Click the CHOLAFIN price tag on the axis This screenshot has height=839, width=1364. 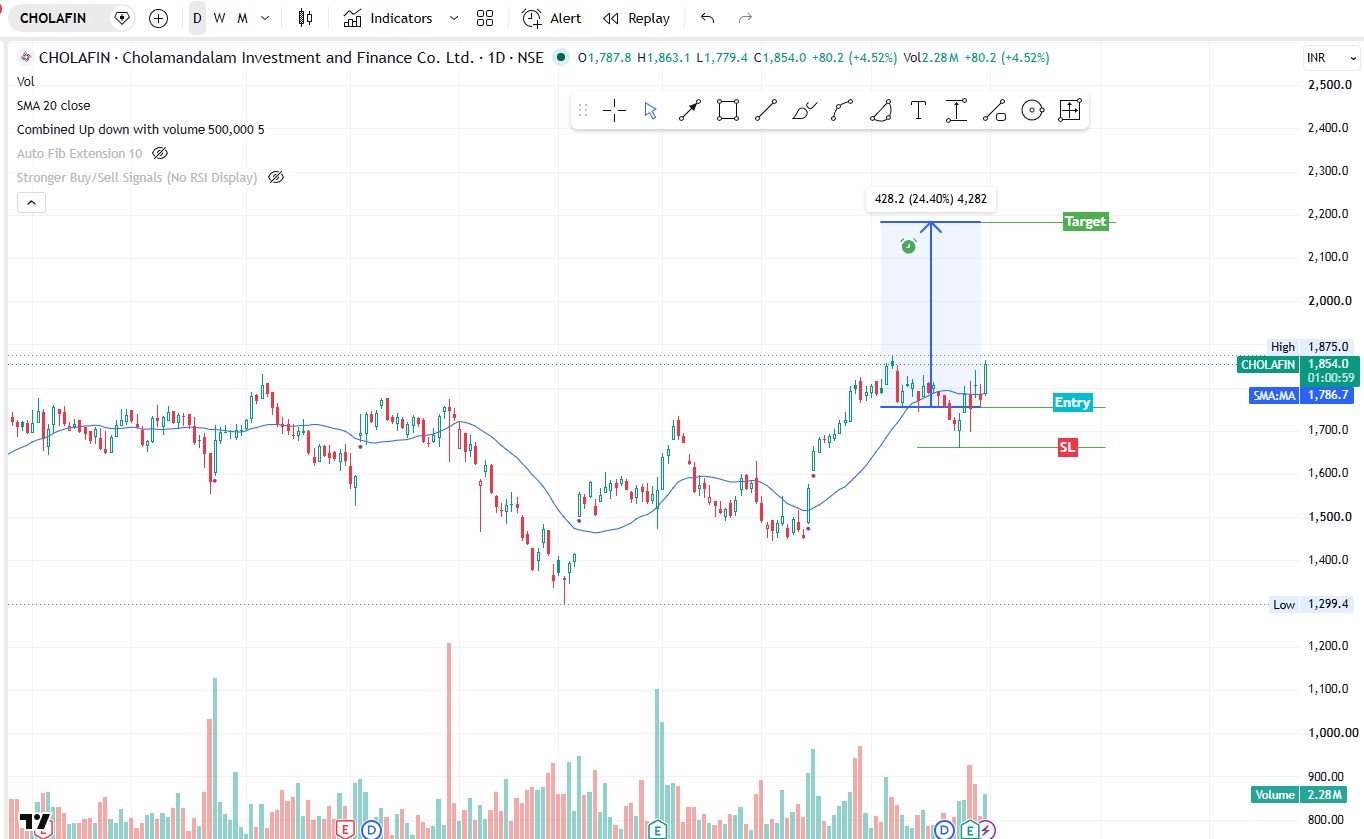pos(1267,365)
